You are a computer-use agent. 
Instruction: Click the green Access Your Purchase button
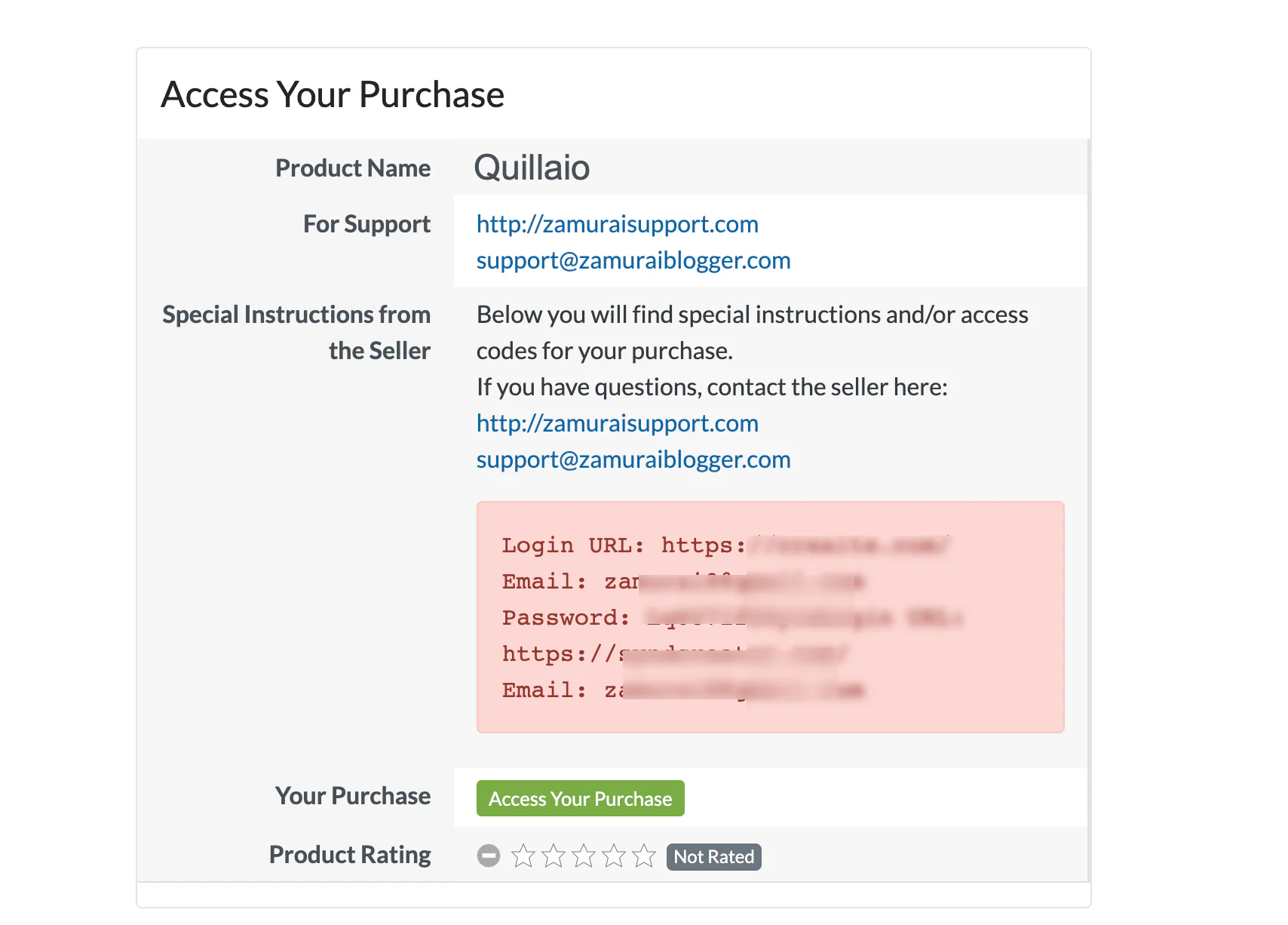pyautogui.click(x=580, y=798)
